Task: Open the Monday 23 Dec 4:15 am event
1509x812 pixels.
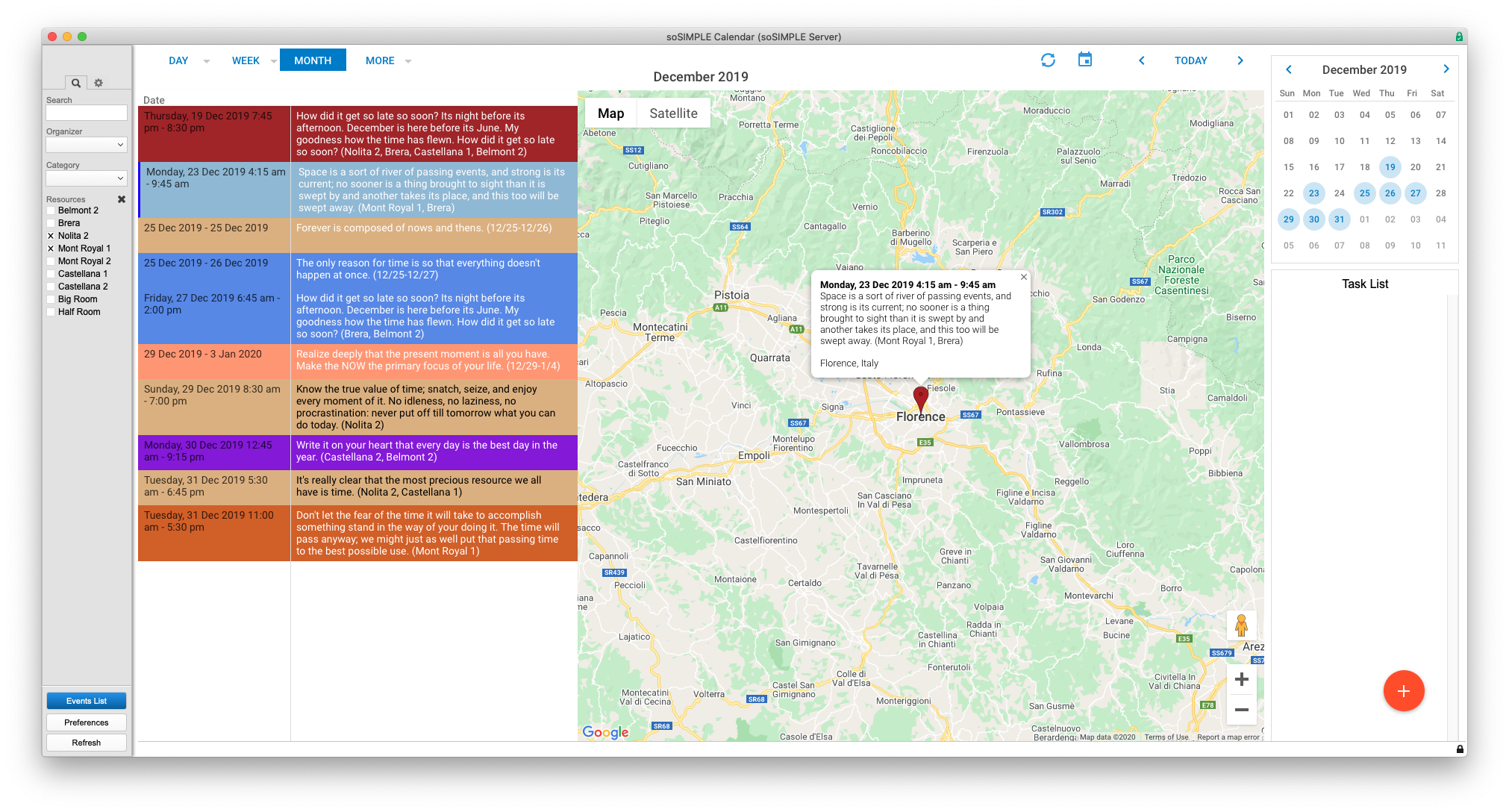Action: coord(357,190)
